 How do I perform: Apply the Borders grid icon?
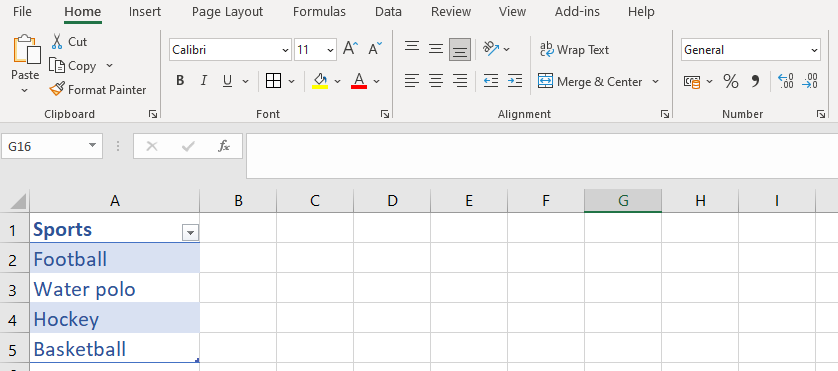(273, 81)
